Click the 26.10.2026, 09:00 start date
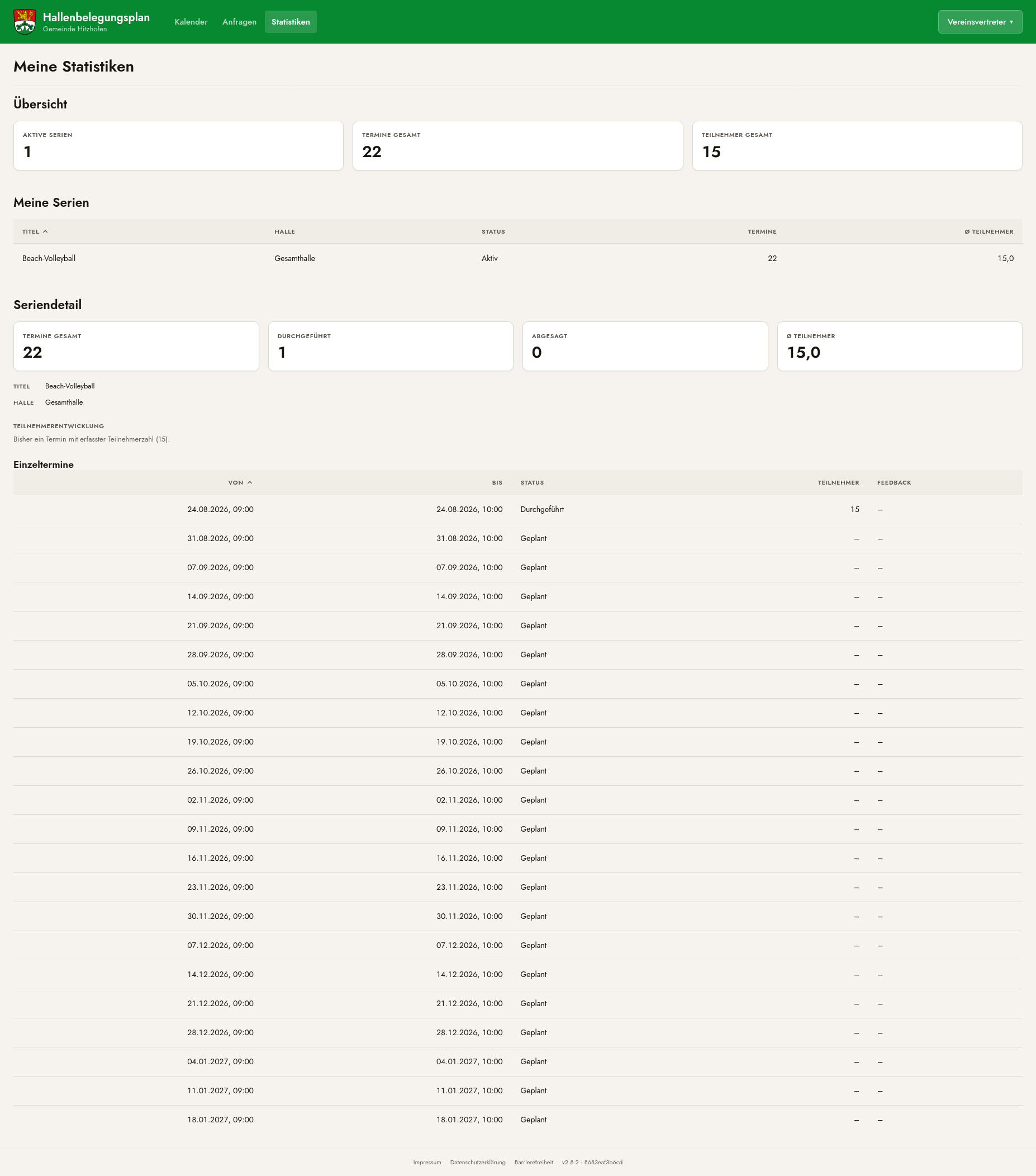The image size is (1036, 1176). [x=220, y=771]
